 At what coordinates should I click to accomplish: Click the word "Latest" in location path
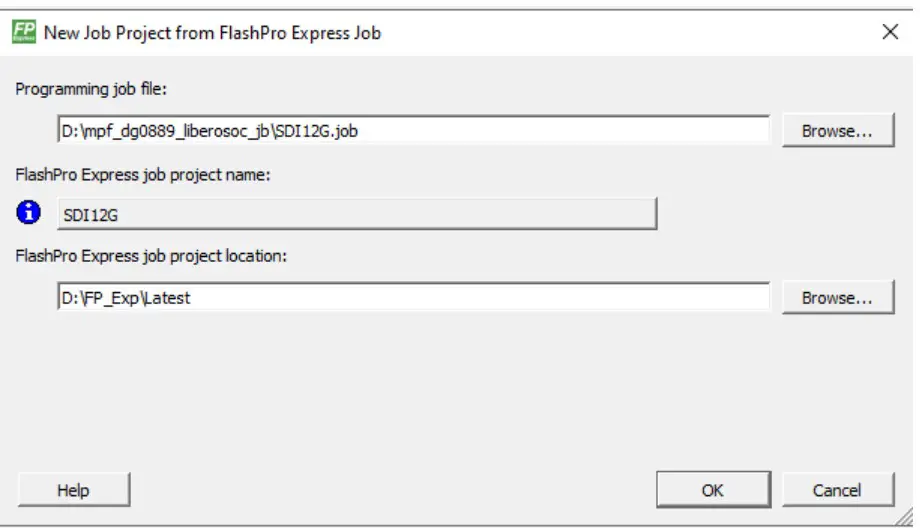pos(167,298)
